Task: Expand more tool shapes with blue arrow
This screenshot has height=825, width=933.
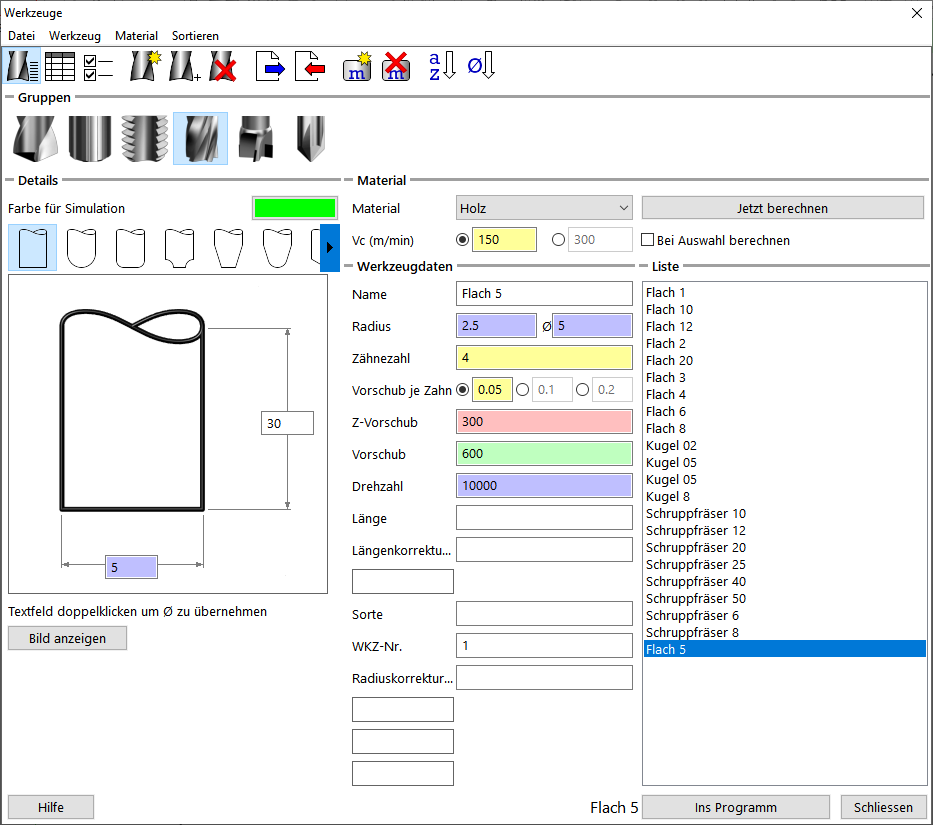Action: 330,248
